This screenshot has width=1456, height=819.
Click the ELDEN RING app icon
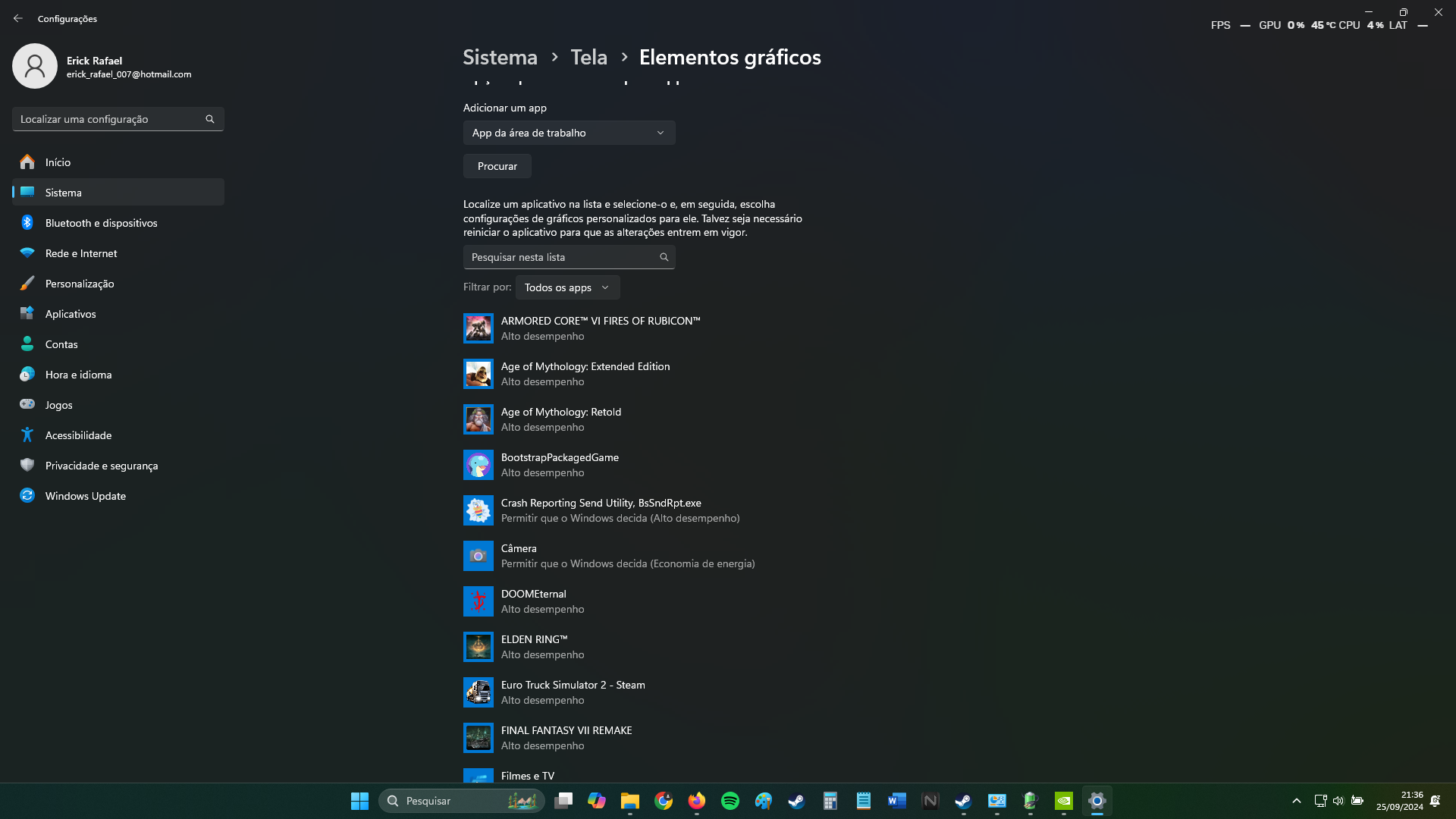pos(479,647)
